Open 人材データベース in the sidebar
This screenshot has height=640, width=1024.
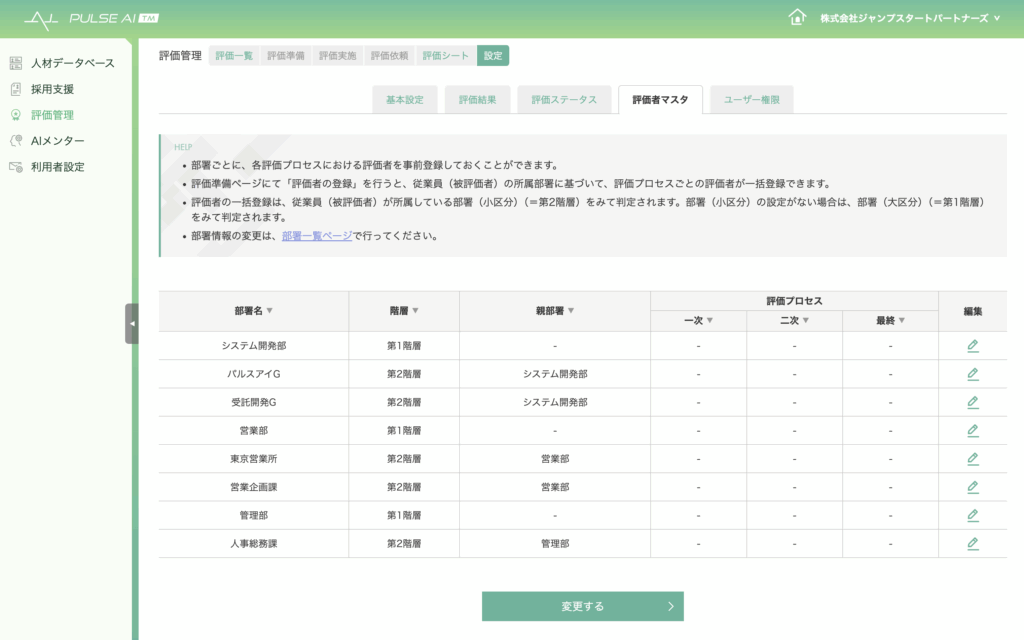[x=72, y=63]
